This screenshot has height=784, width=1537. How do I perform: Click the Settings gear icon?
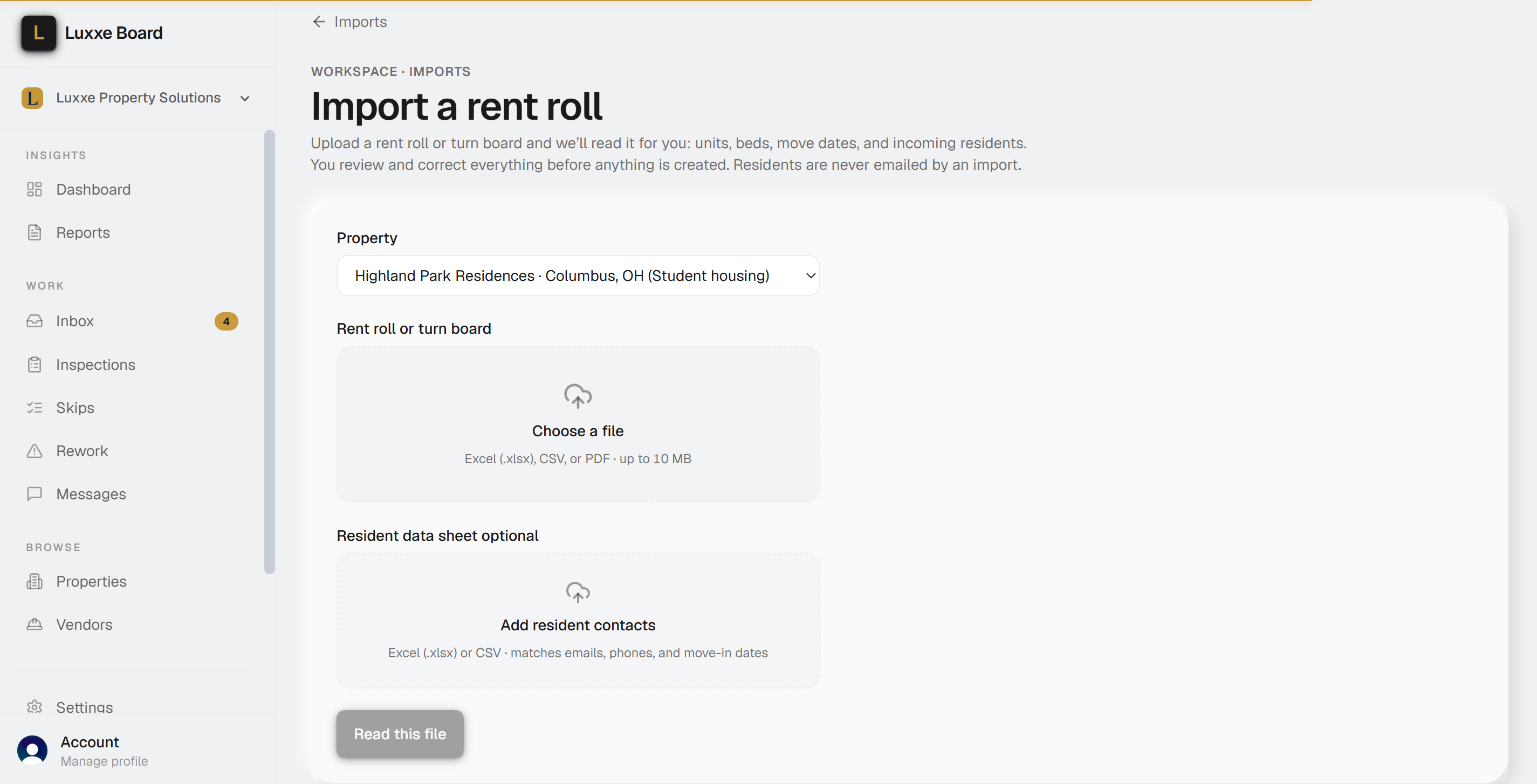click(x=35, y=707)
